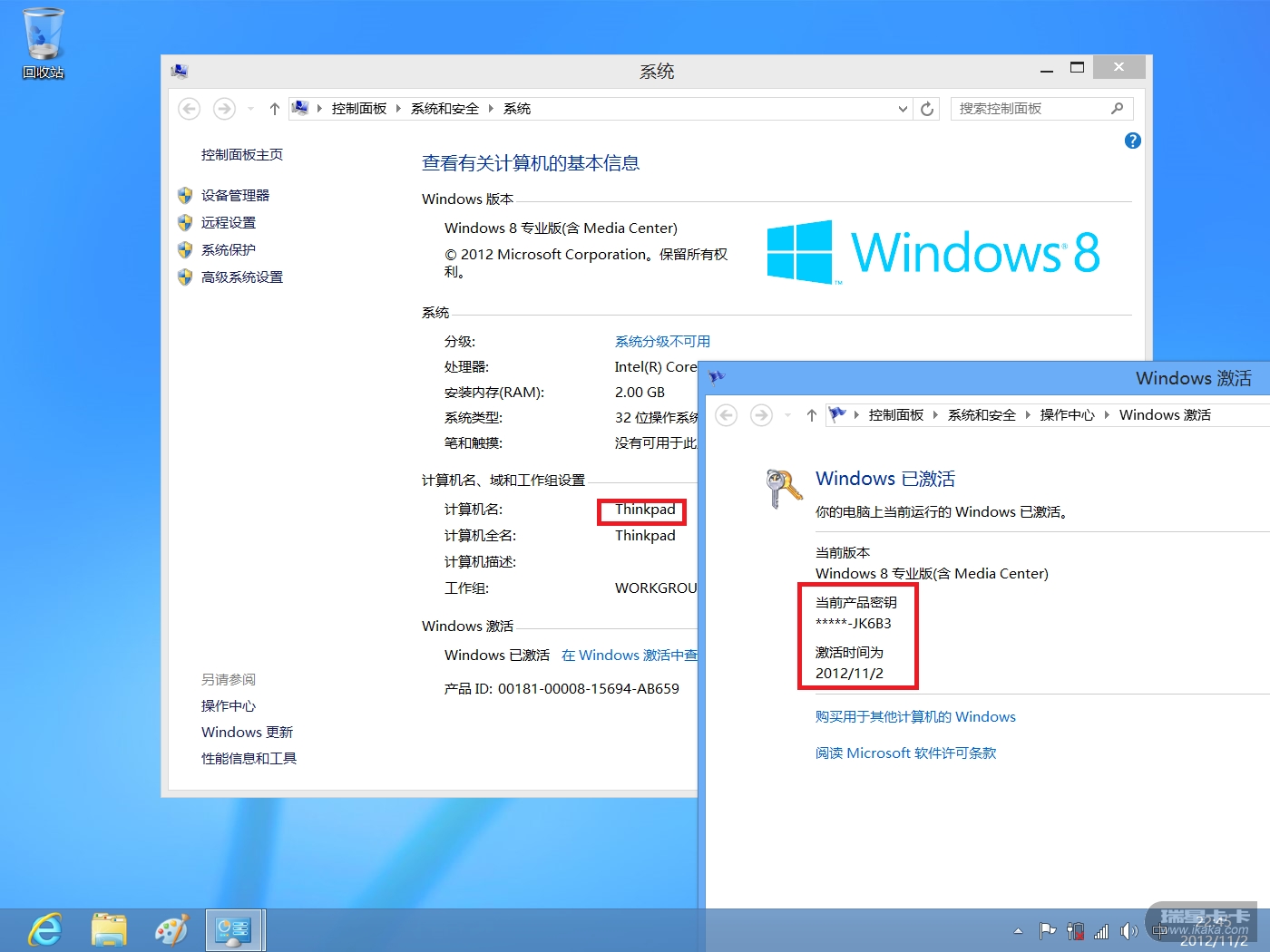
Task: Open Windows 更新 link in sidebar
Action: (x=247, y=732)
